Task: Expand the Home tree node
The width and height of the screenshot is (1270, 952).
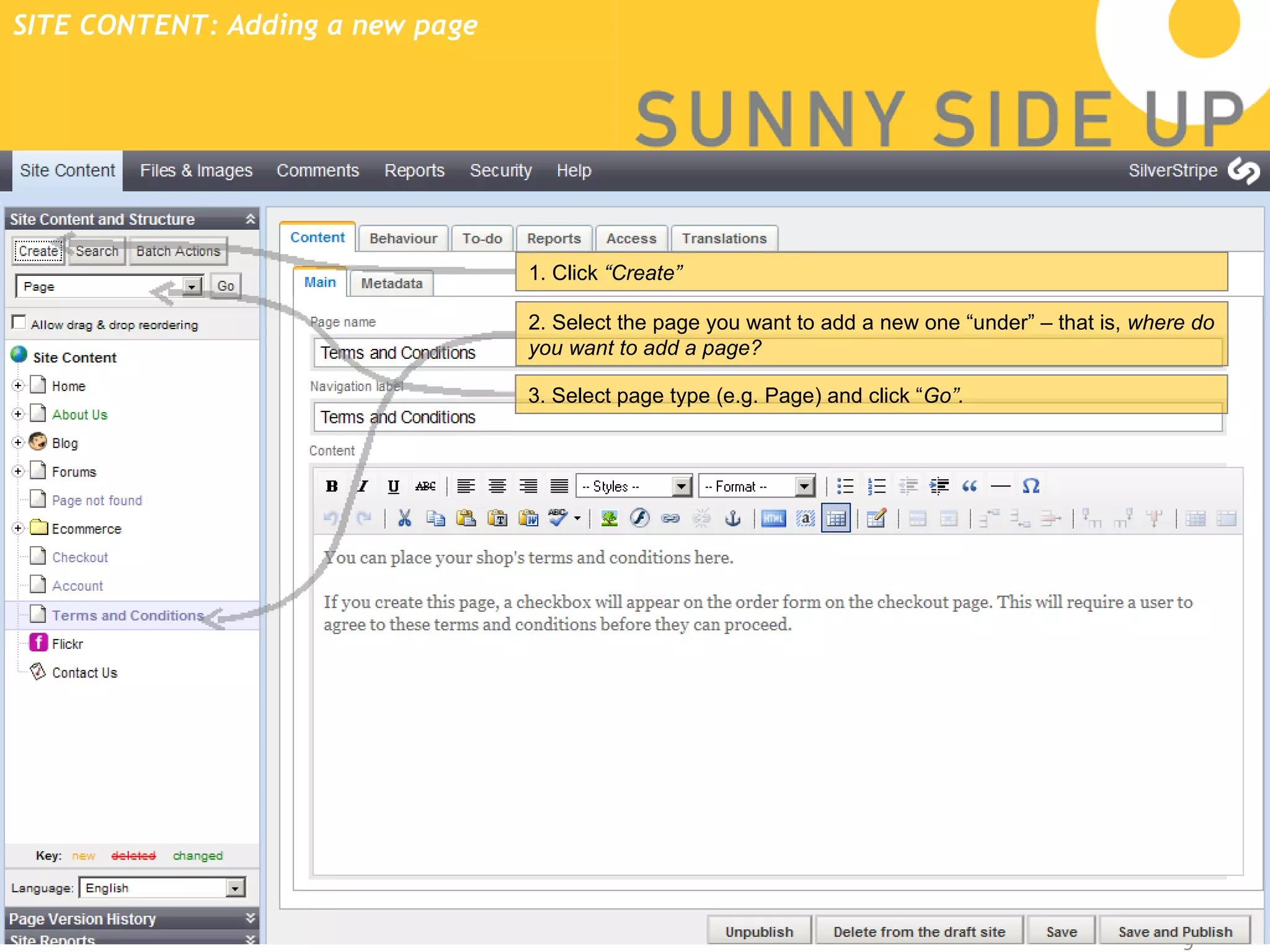Action: pyautogui.click(x=18, y=386)
